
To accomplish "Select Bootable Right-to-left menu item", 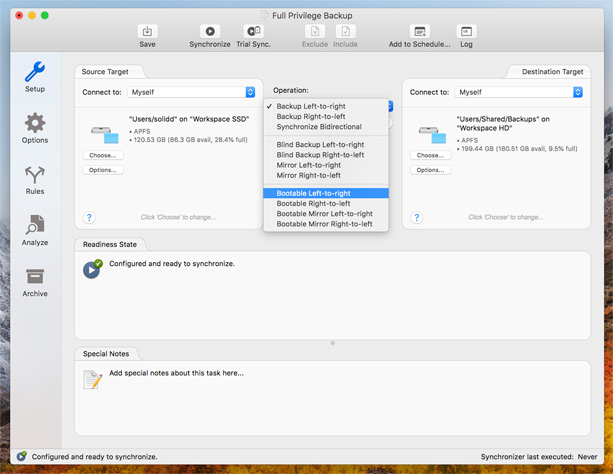I will (x=326, y=203).
